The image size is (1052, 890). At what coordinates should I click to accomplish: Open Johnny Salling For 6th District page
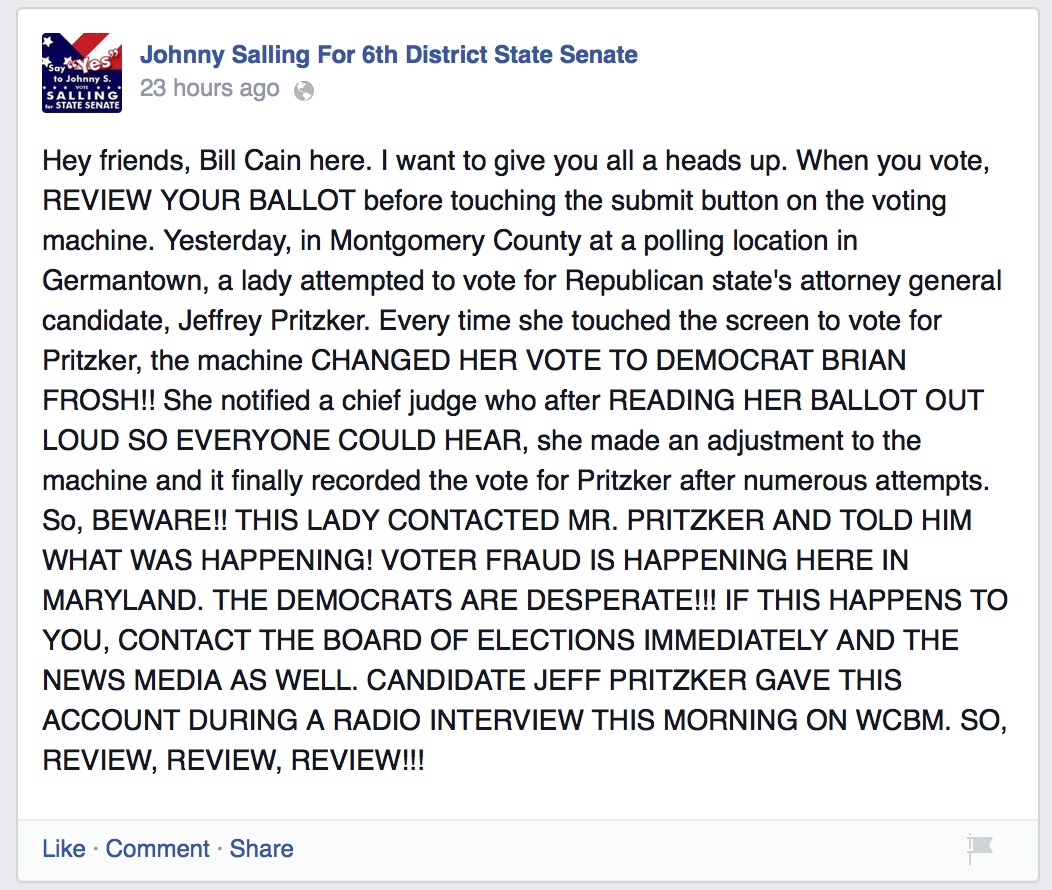(388, 54)
